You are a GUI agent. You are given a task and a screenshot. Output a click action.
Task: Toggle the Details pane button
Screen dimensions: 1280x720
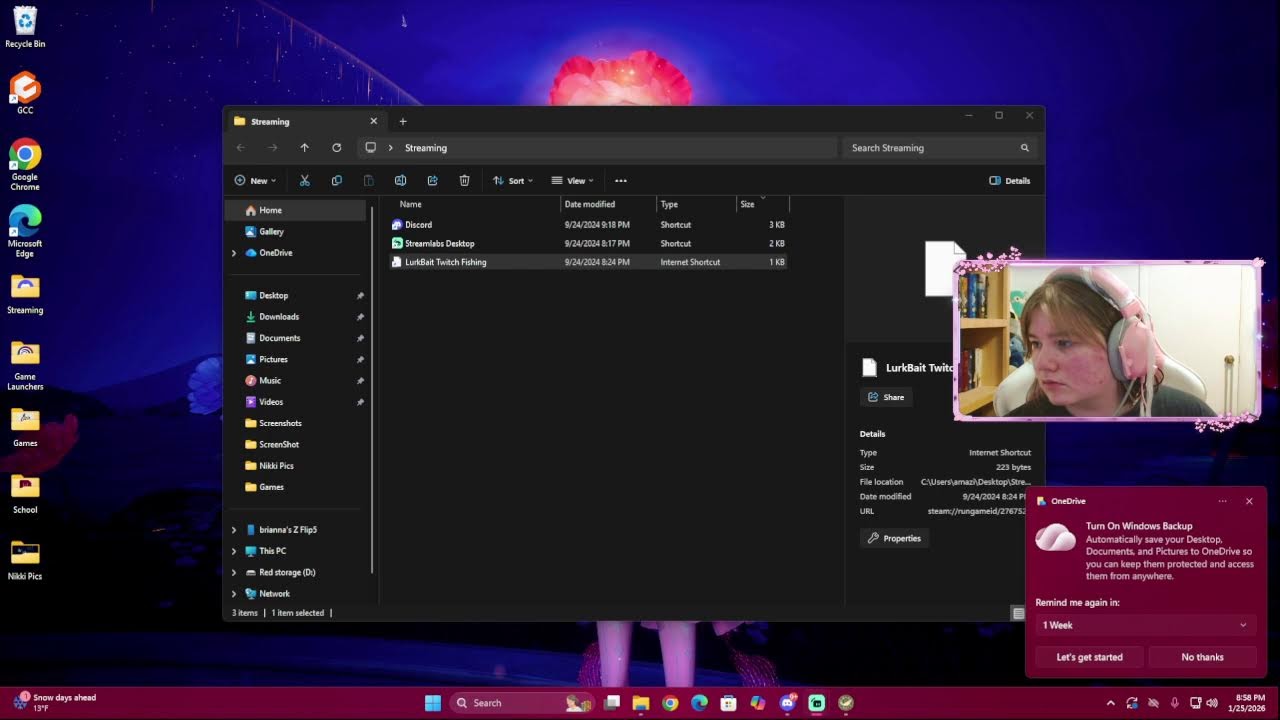click(x=1010, y=181)
